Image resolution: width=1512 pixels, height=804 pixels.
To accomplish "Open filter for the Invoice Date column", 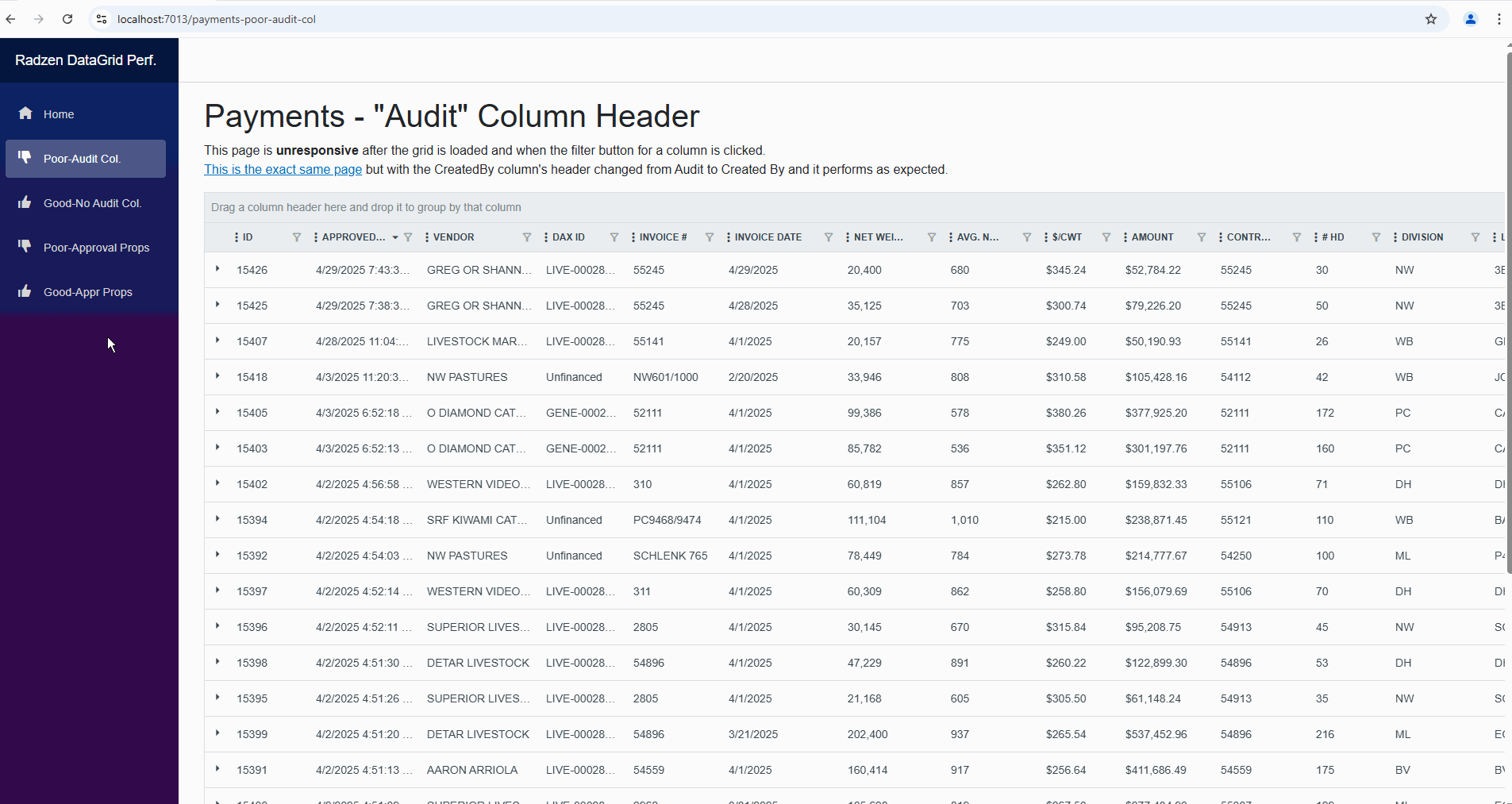I will [829, 237].
